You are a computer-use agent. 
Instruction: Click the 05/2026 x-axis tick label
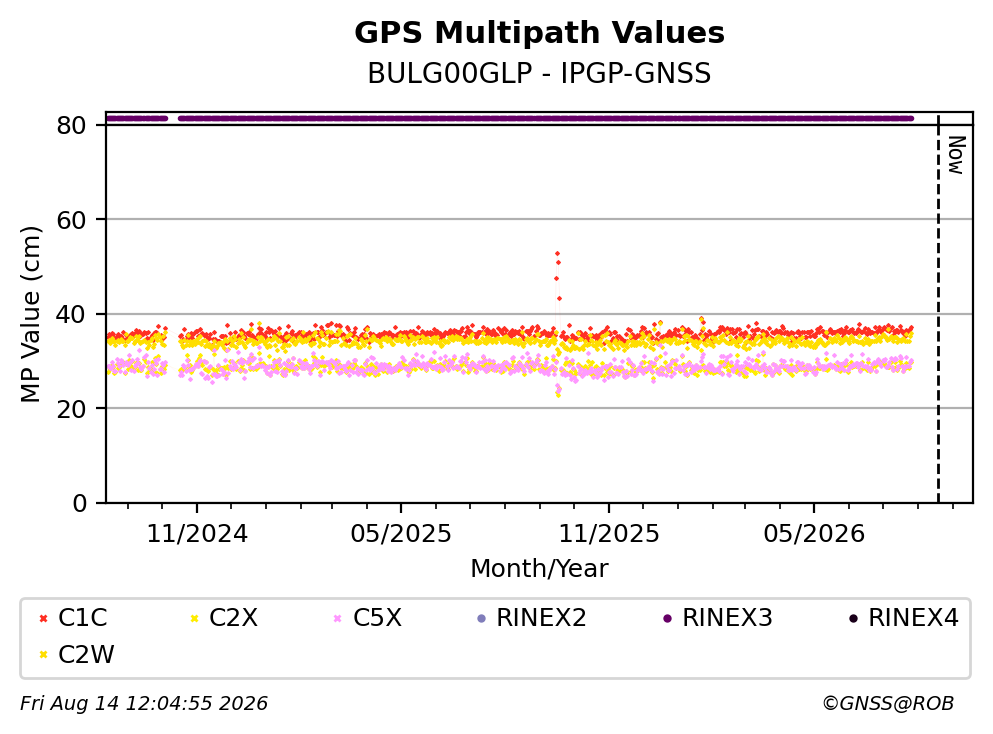814,534
